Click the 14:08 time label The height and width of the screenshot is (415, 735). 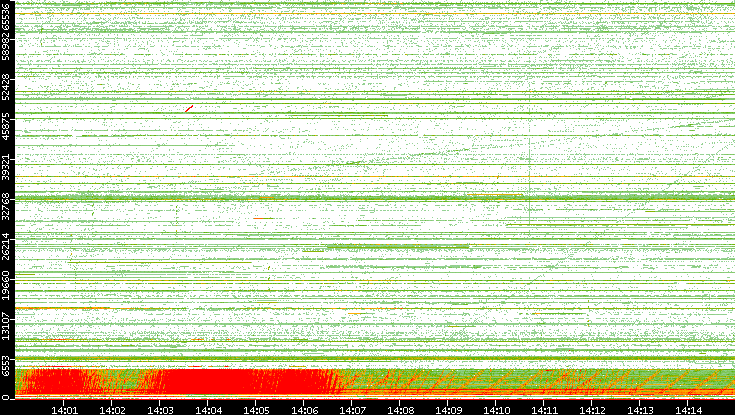click(401, 408)
